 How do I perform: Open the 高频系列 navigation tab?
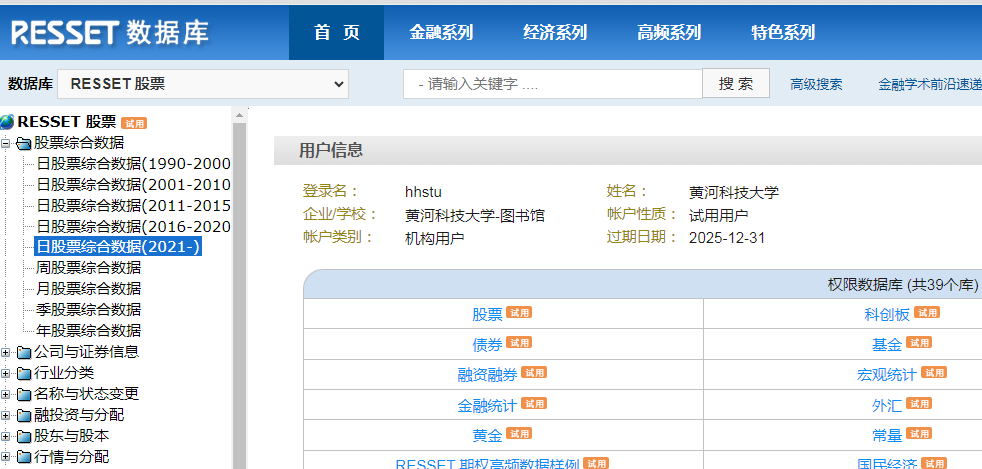669,32
